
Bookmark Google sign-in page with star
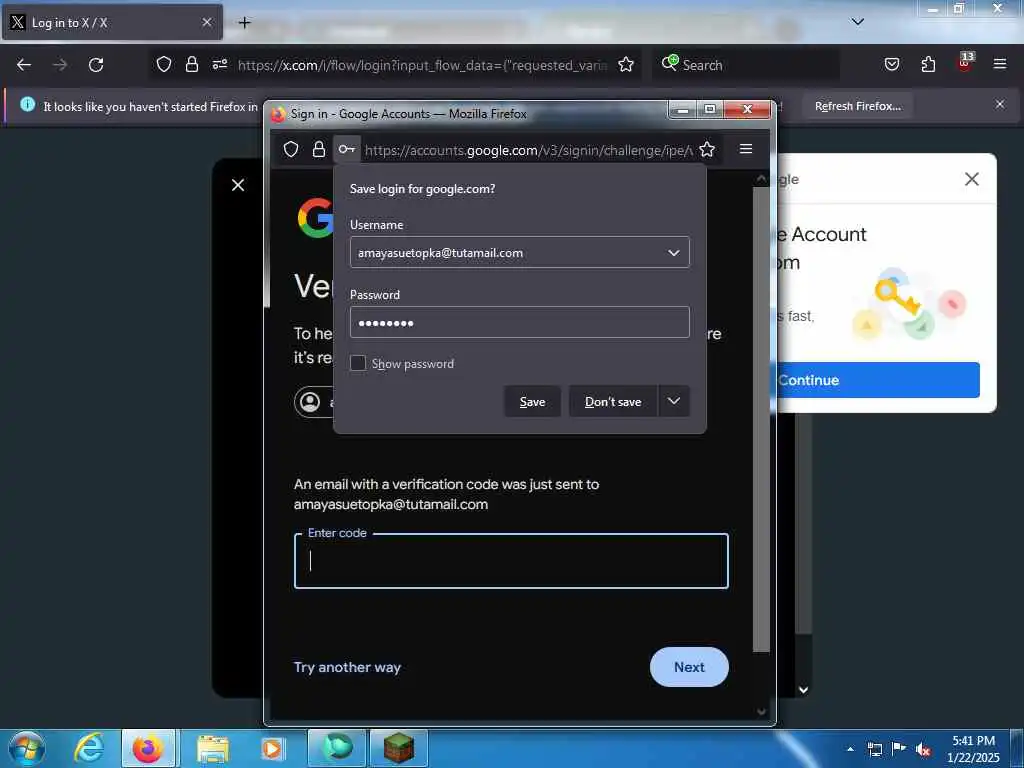707,150
